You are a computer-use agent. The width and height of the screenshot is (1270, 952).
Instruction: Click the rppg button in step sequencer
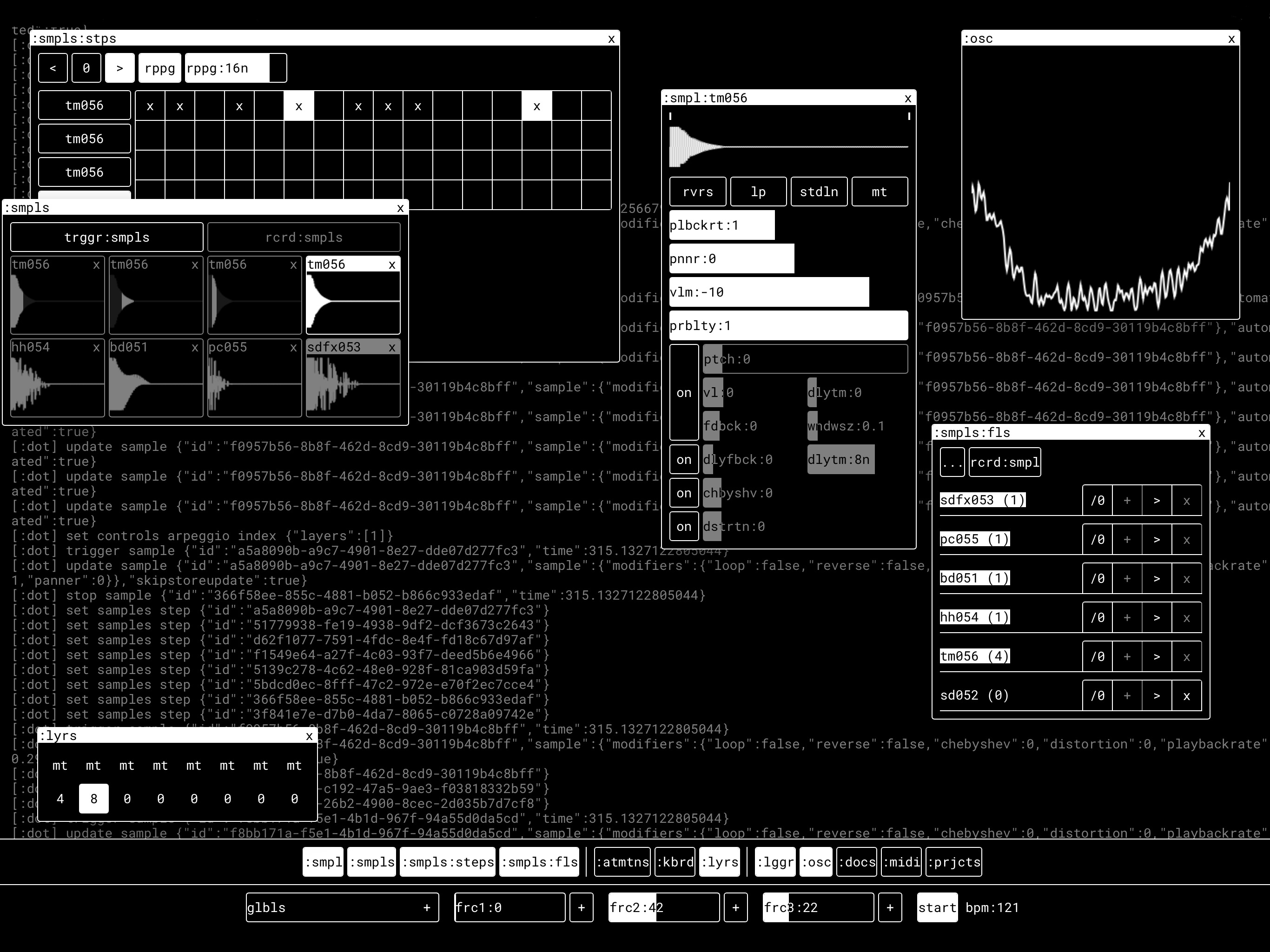(159, 68)
